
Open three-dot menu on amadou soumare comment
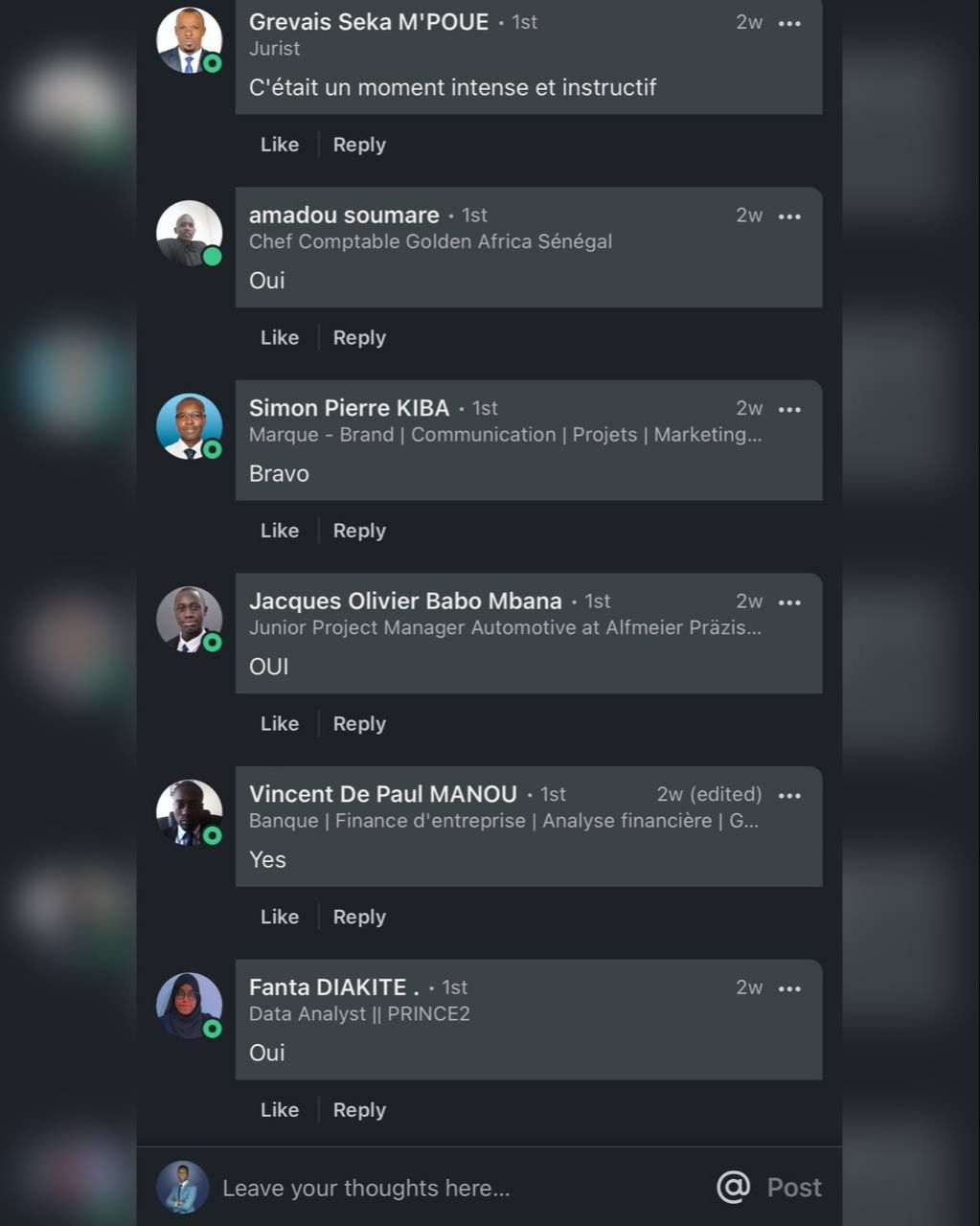coord(789,216)
